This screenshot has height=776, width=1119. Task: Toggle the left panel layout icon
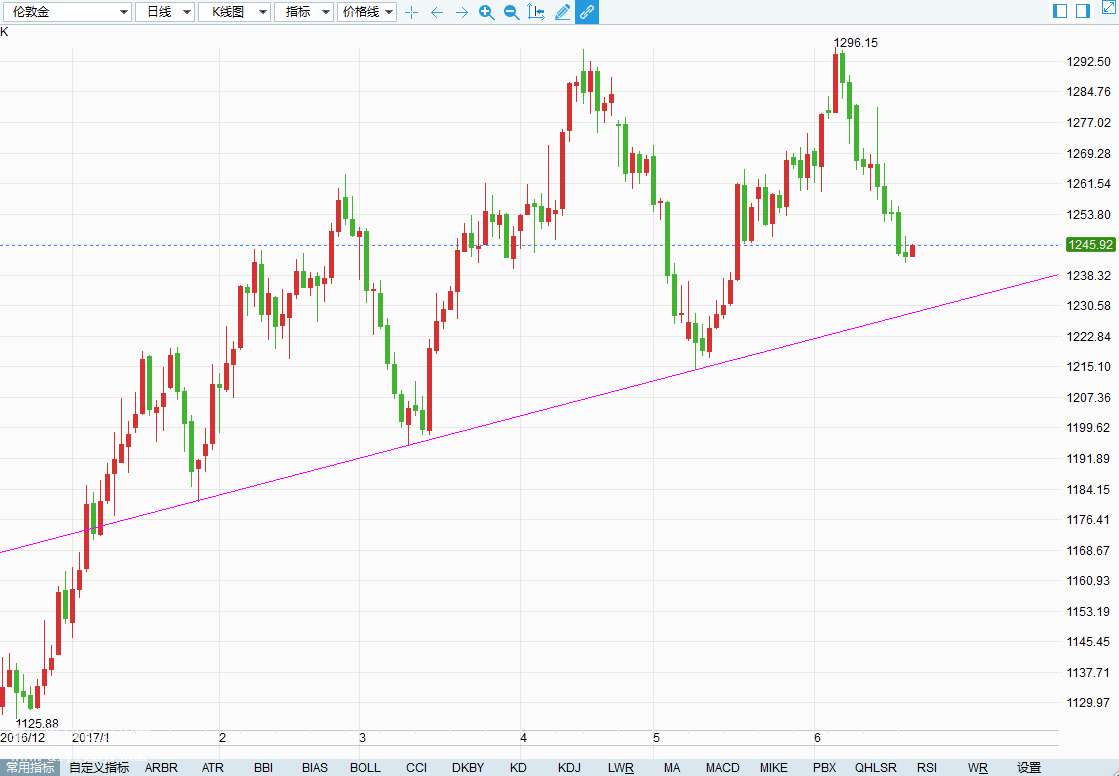(1060, 11)
